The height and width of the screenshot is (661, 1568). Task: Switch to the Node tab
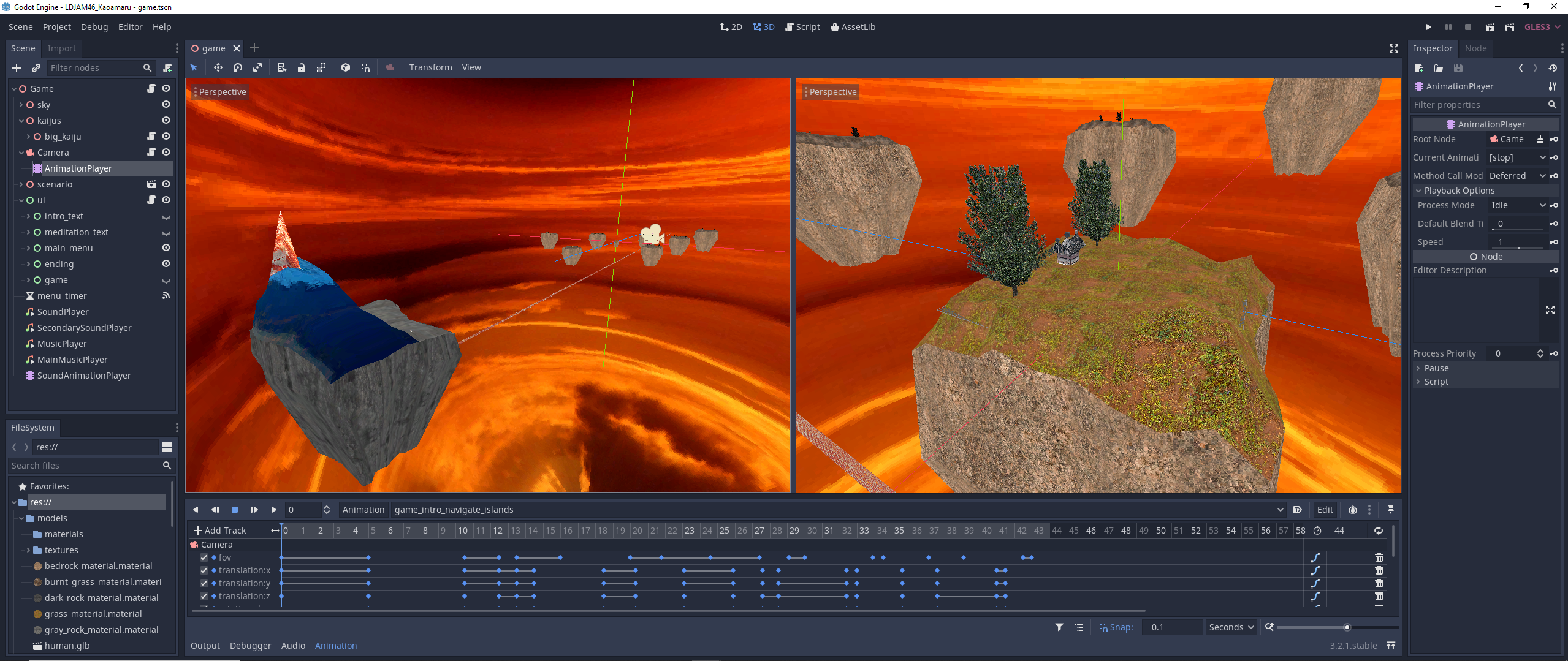(x=1475, y=48)
